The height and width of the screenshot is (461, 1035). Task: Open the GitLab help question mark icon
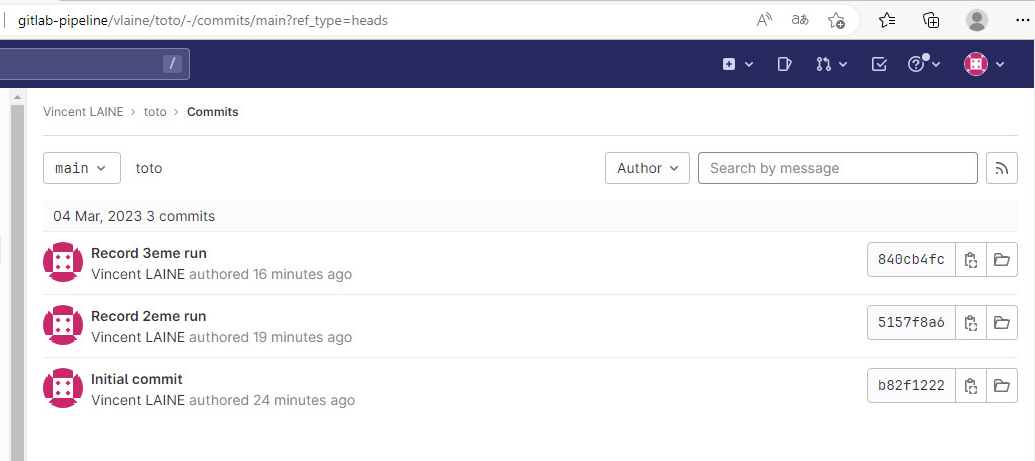point(916,64)
